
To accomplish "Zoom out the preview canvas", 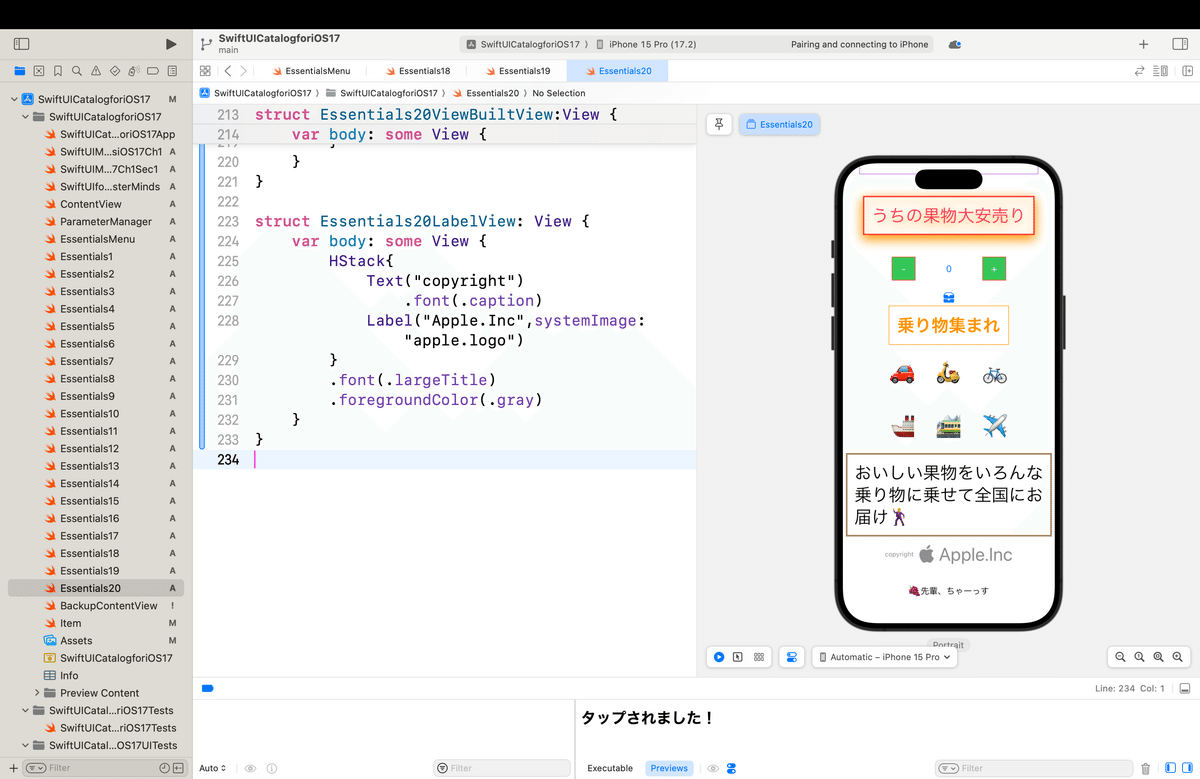I will 1120,657.
